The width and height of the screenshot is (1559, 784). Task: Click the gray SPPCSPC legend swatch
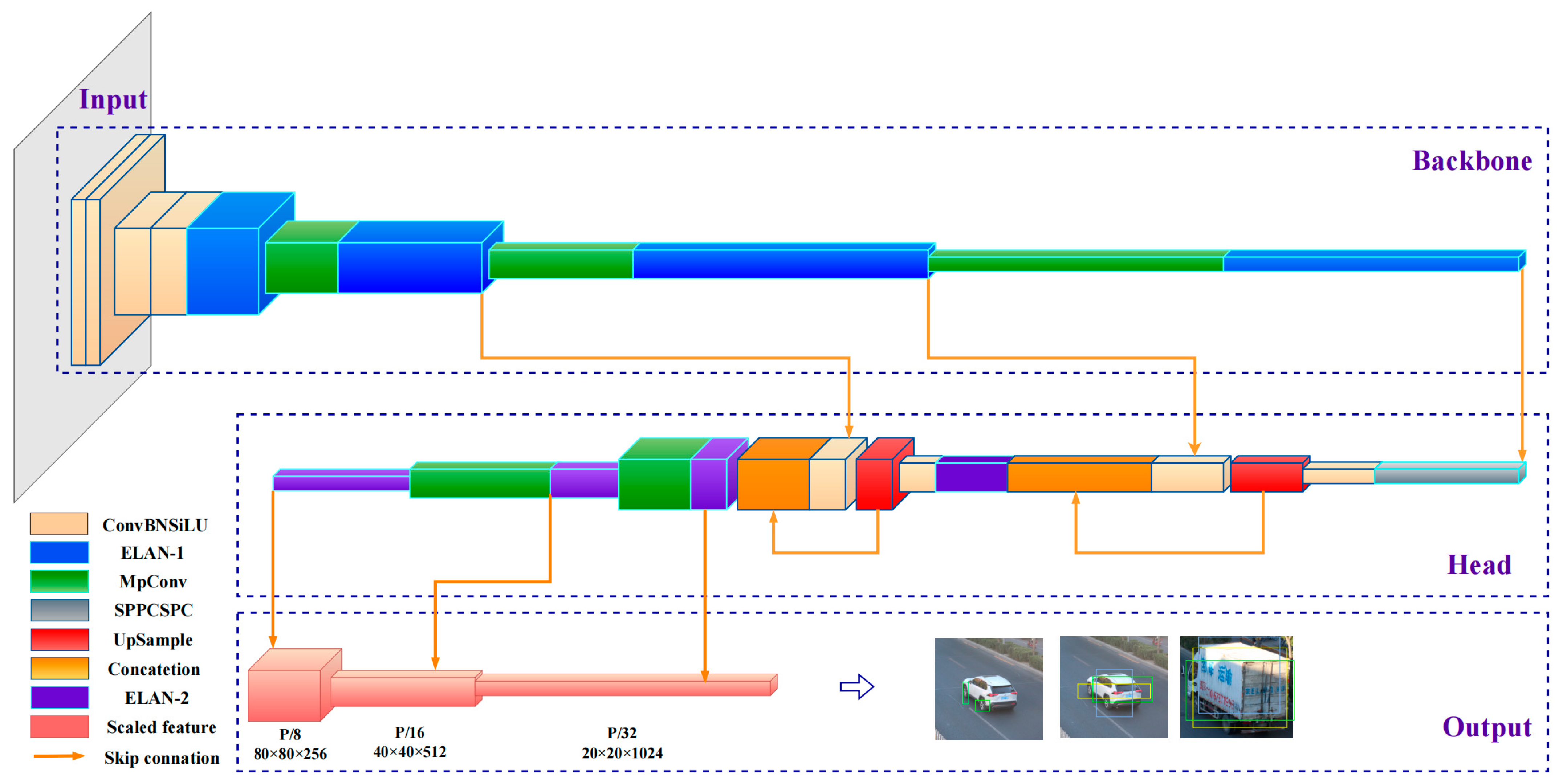tap(59, 610)
